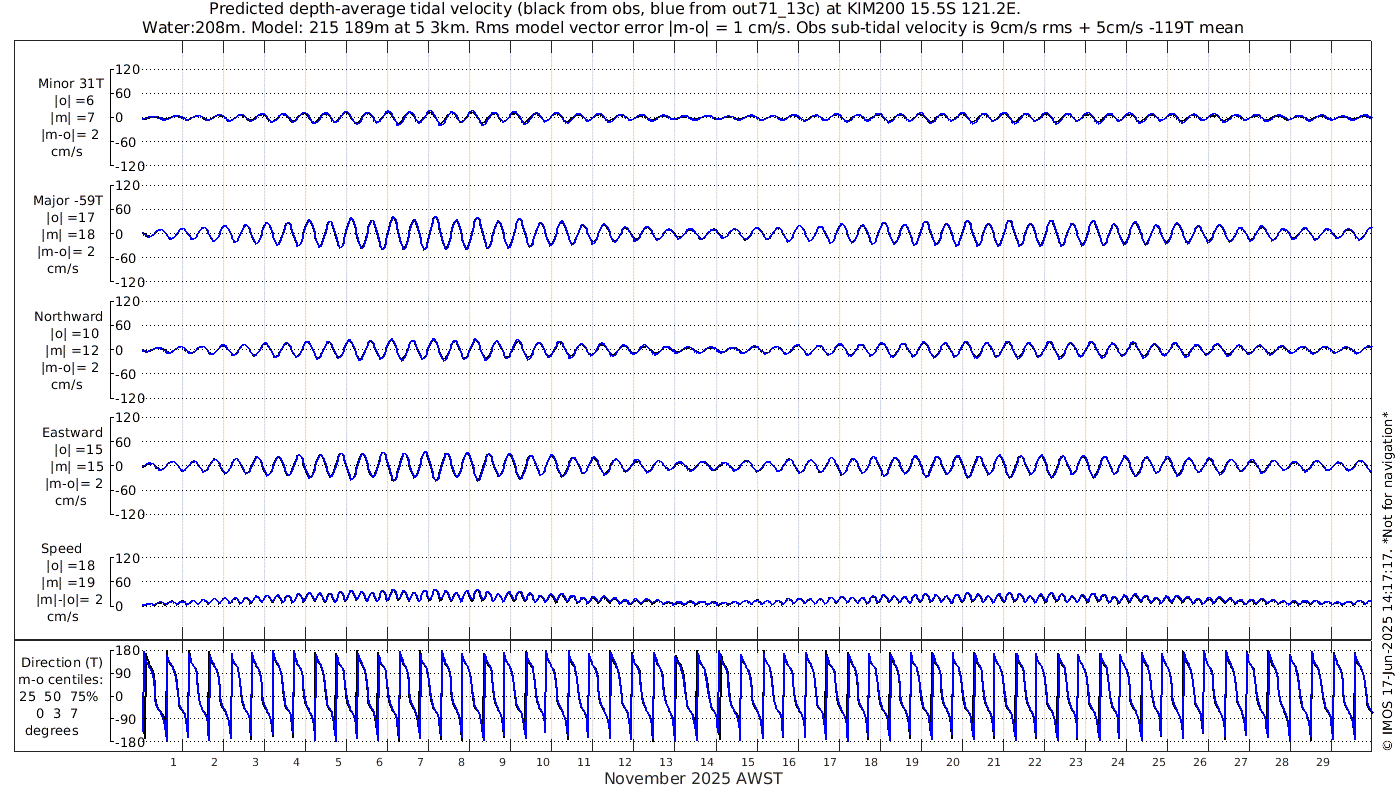Screen dimensions: 1400x800
Task: Click the "|o| =10" value in Northward panel
Action: [x=74, y=333]
